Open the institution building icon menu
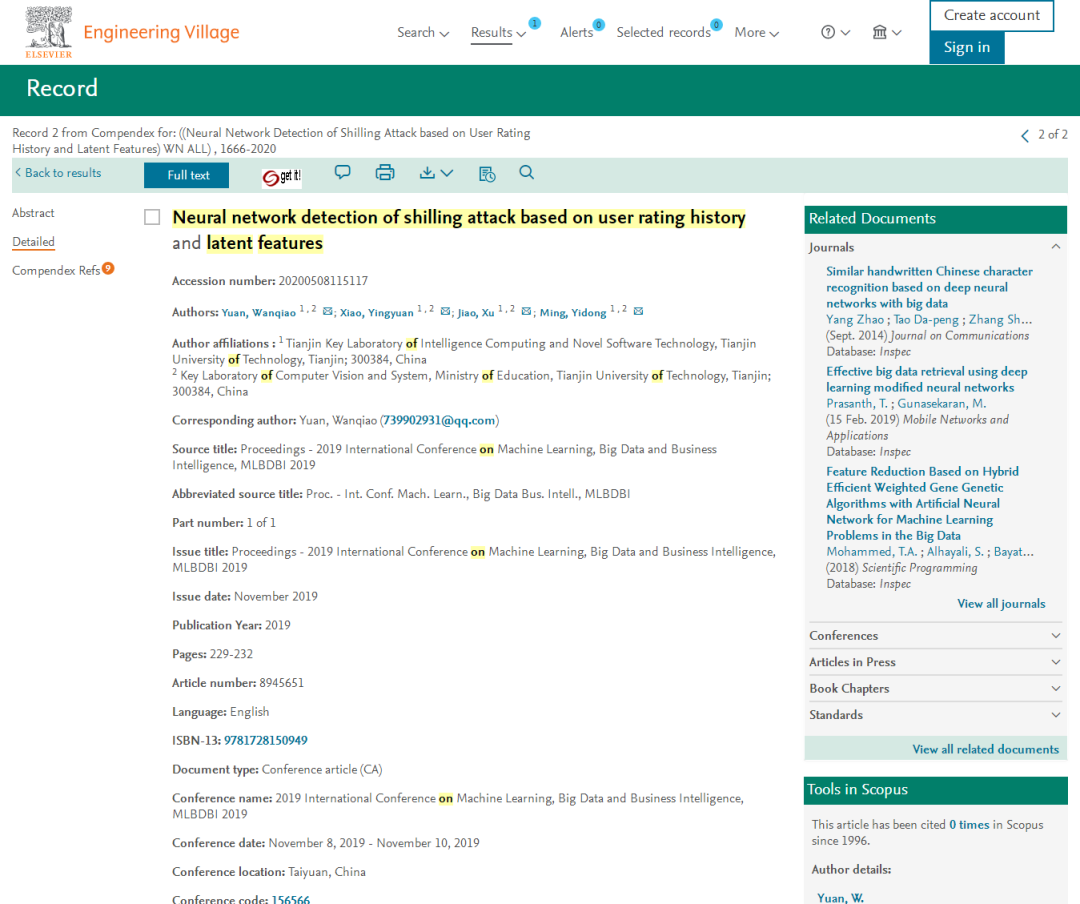The width and height of the screenshot is (1080, 904). (880, 32)
